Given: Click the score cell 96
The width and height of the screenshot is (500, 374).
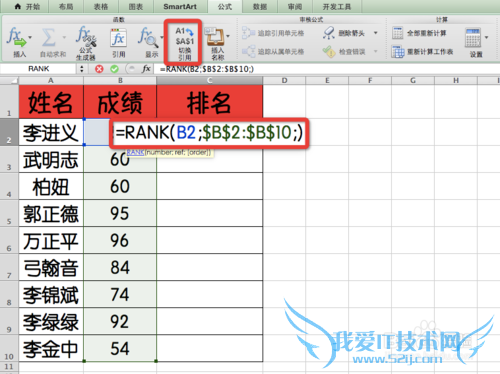Looking at the screenshot, I should pos(120,240).
